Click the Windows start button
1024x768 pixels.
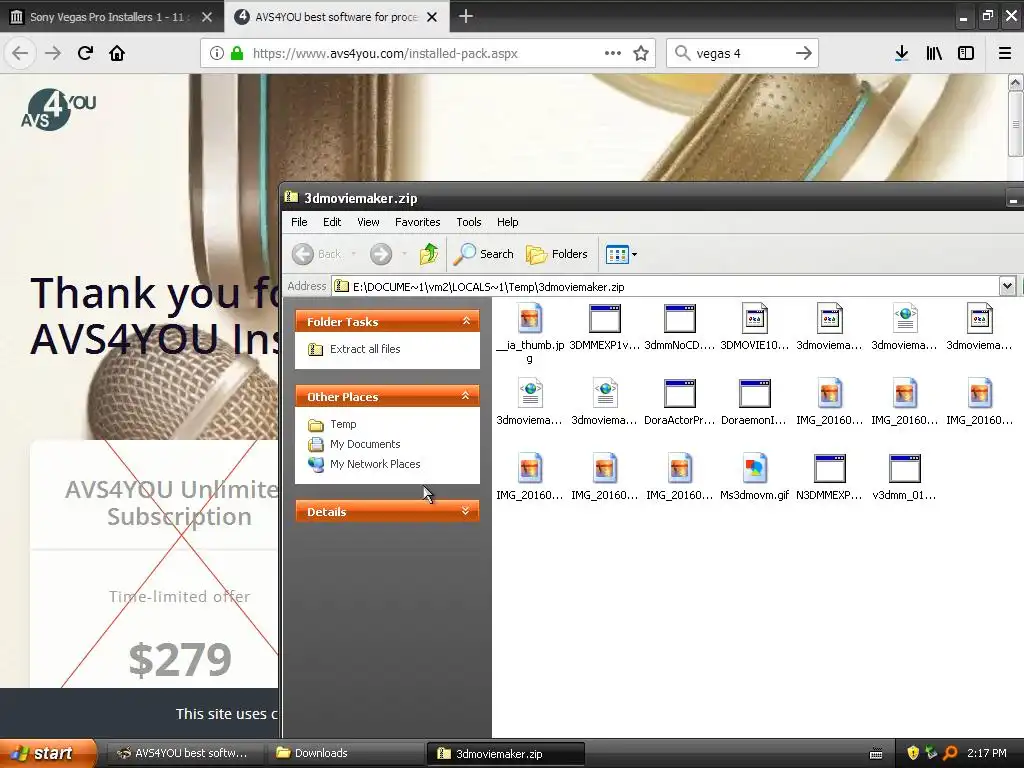point(48,753)
